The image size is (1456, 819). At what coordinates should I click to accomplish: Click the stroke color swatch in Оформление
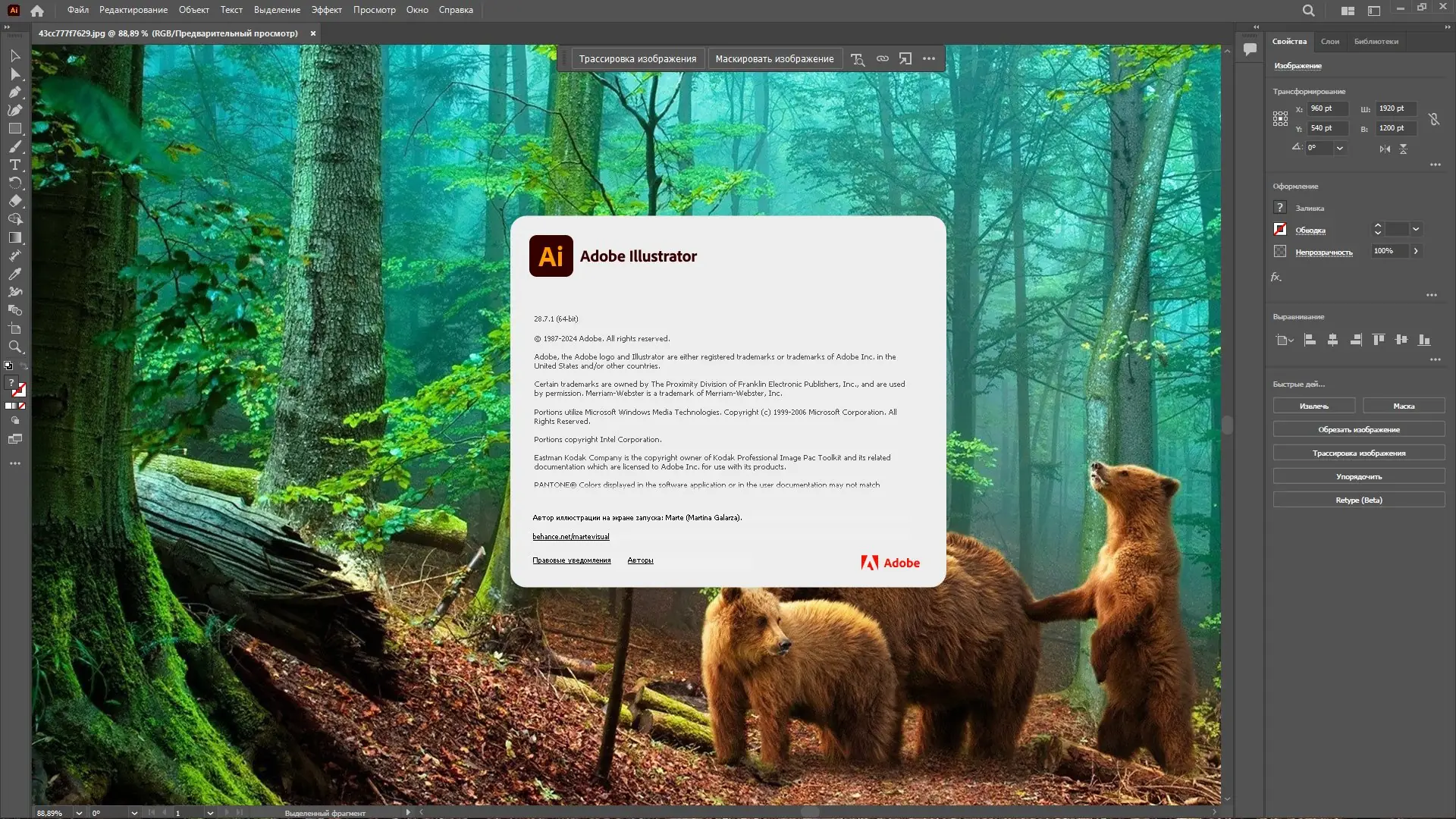(1280, 229)
